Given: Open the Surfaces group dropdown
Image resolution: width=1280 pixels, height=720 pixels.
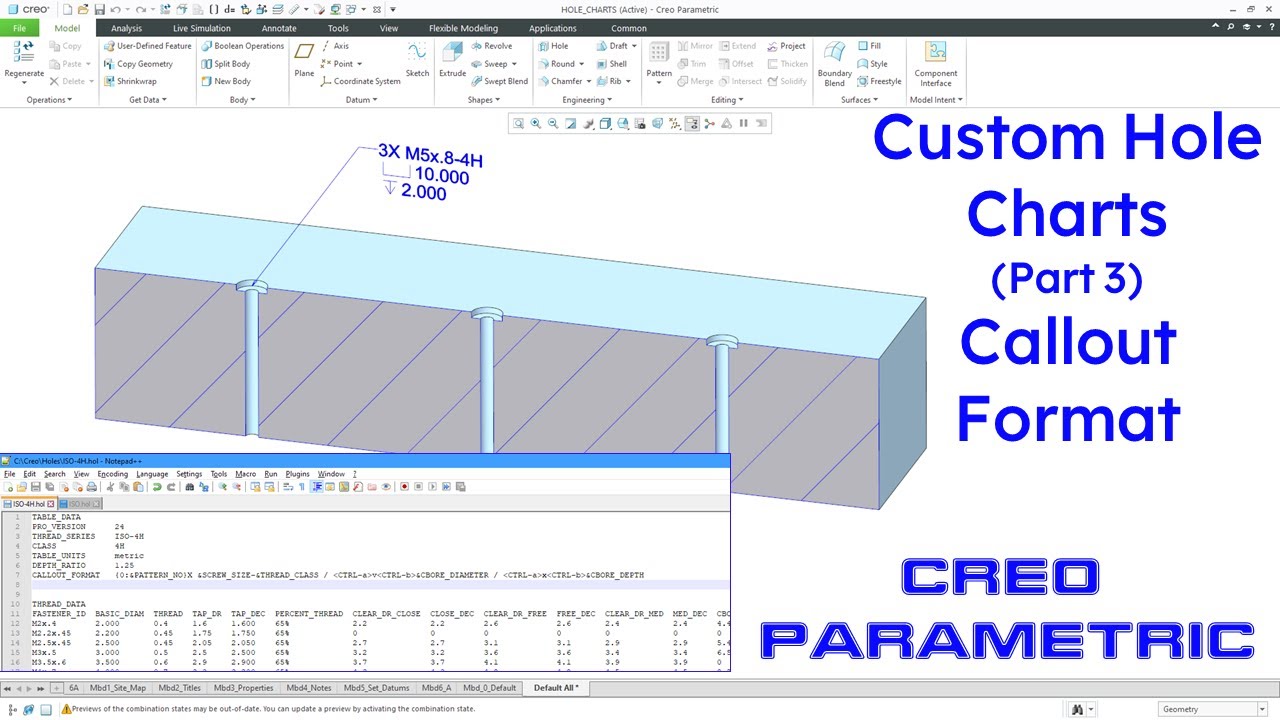Looking at the screenshot, I should click(860, 100).
